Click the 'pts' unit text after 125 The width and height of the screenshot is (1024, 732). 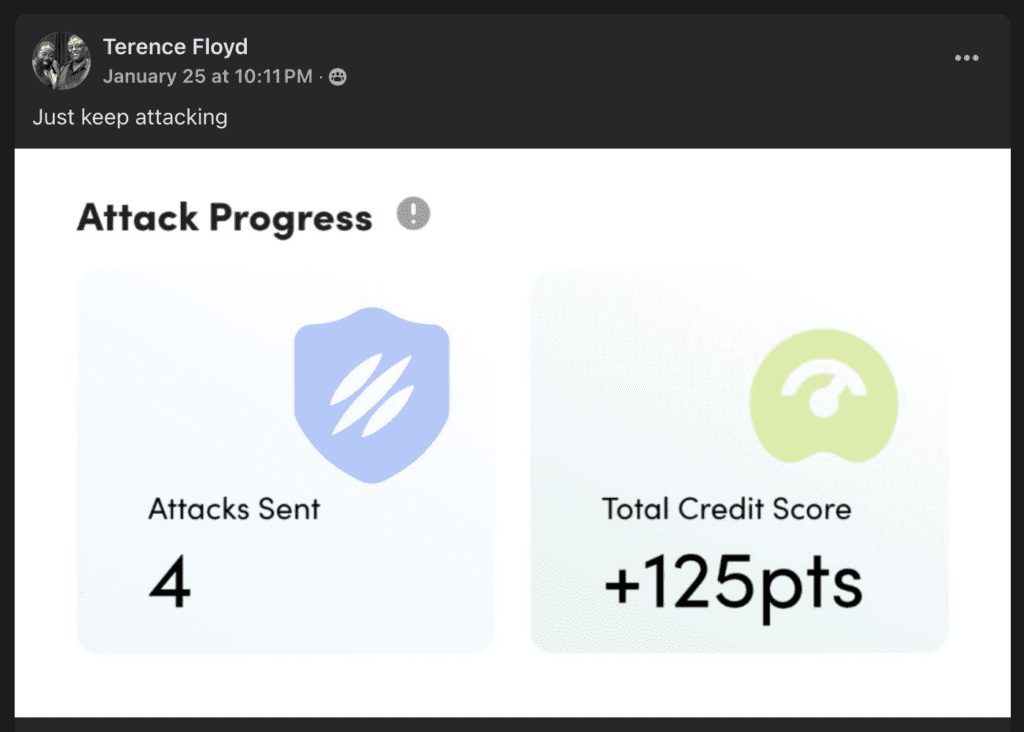(818, 585)
